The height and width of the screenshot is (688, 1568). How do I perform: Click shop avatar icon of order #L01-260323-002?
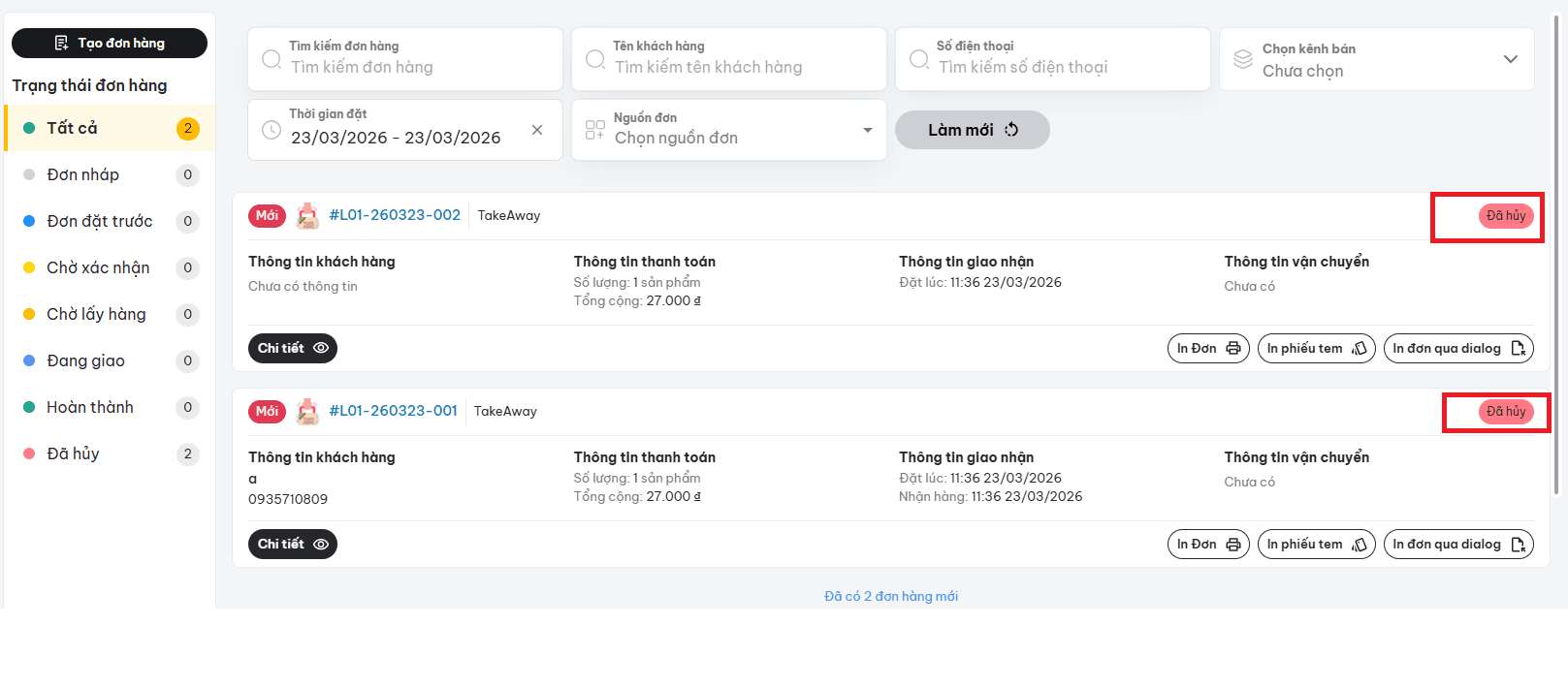pyautogui.click(x=307, y=216)
